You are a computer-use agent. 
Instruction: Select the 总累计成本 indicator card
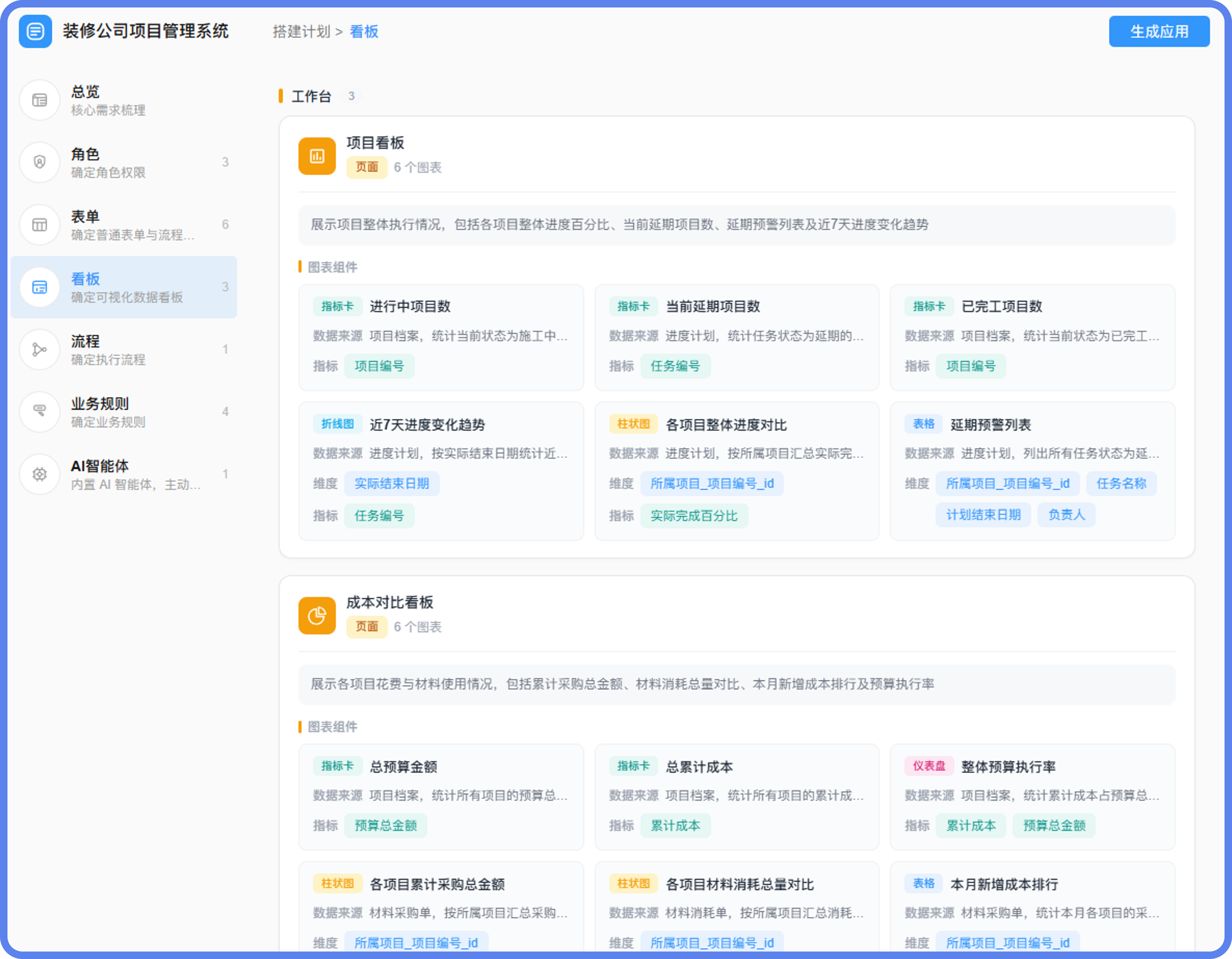pyautogui.click(x=737, y=797)
